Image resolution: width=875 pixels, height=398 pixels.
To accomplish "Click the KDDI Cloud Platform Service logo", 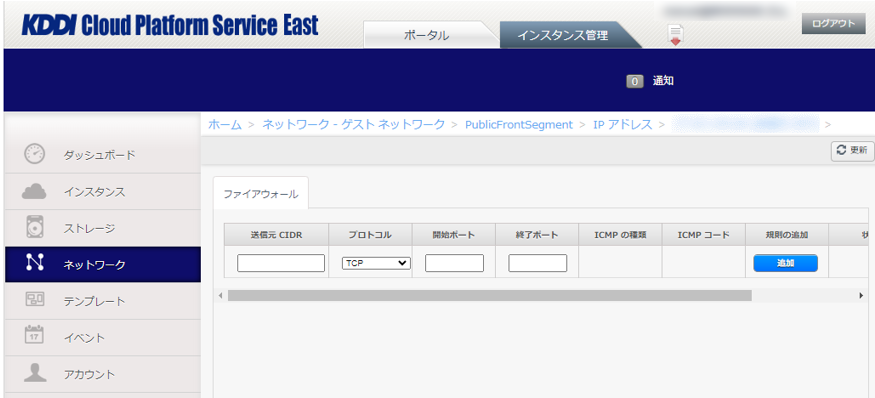I will 170,25.
